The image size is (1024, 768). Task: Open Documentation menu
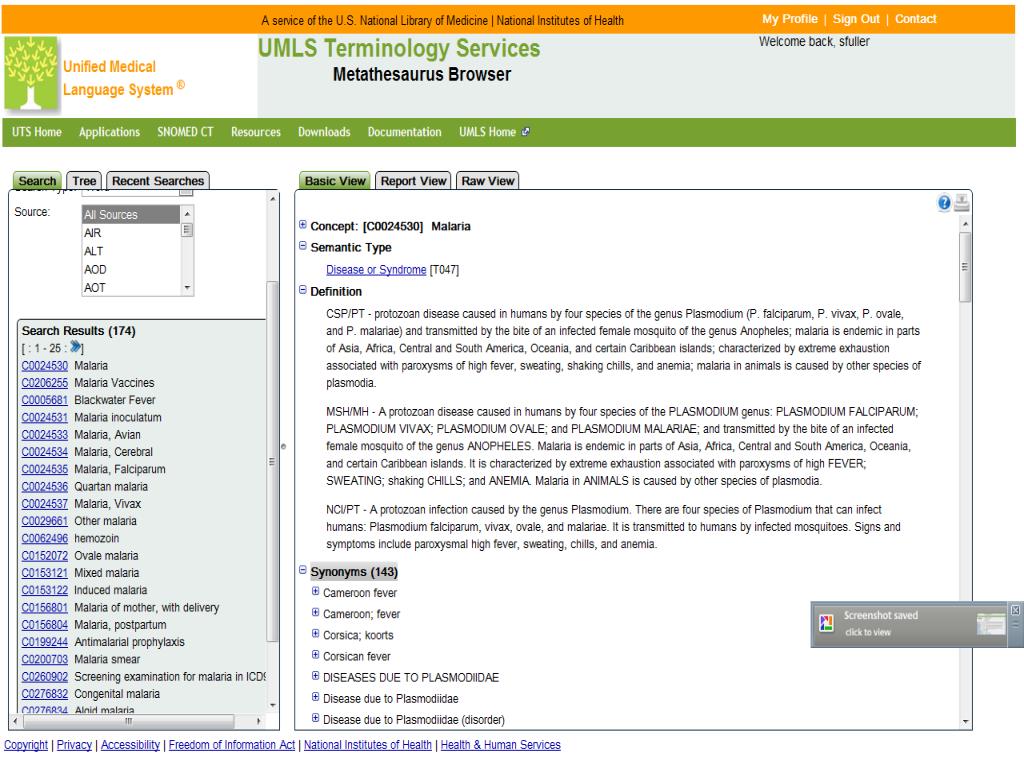[x=405, y=132]
